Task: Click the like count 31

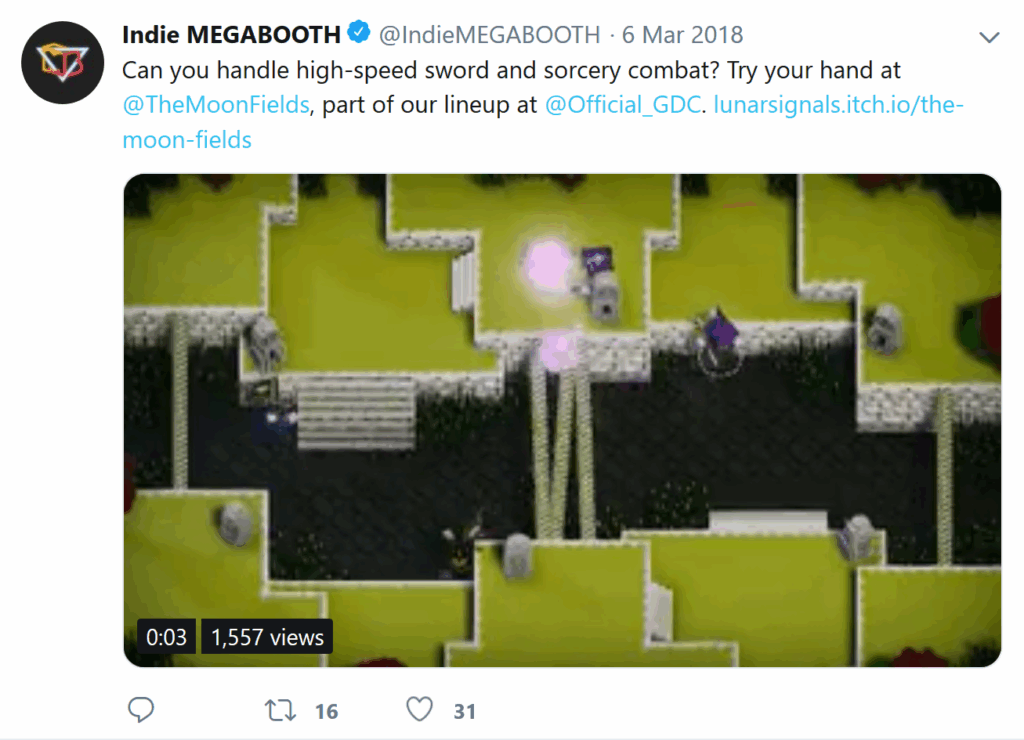Action: pos(464,711)
